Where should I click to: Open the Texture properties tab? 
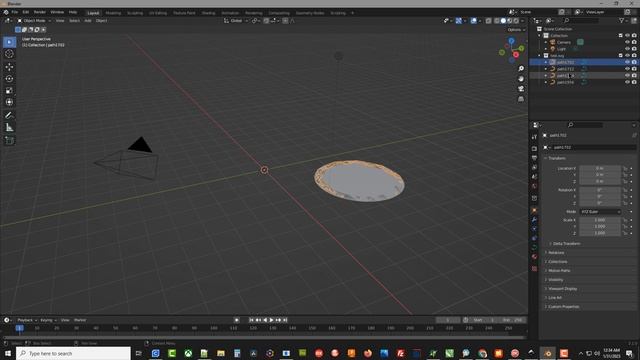tap(534, 269)
